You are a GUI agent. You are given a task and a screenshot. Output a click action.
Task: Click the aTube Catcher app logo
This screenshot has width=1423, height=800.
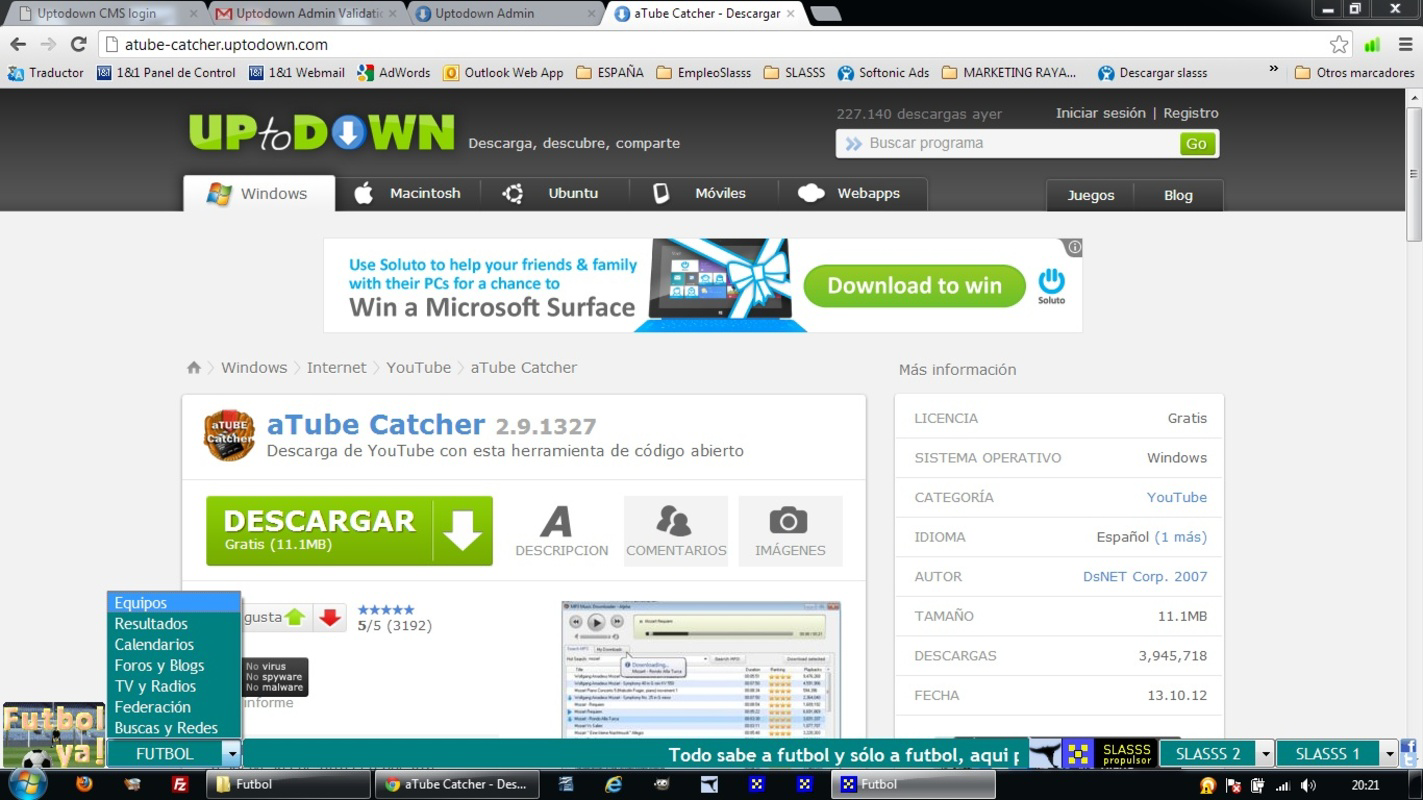(x=229, y=435)
